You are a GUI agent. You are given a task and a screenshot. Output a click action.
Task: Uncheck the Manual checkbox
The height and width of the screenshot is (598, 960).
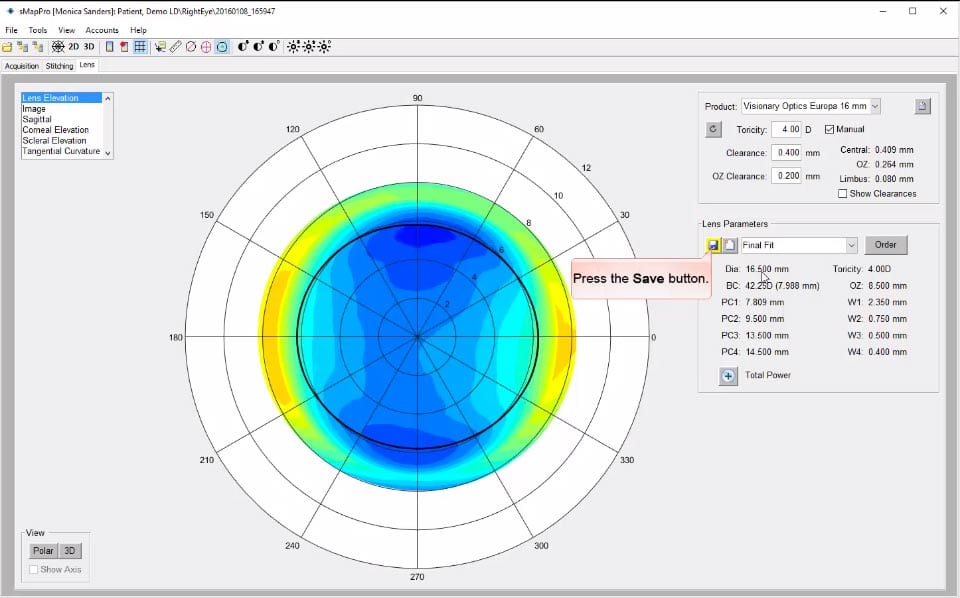[x=829, y=129]
